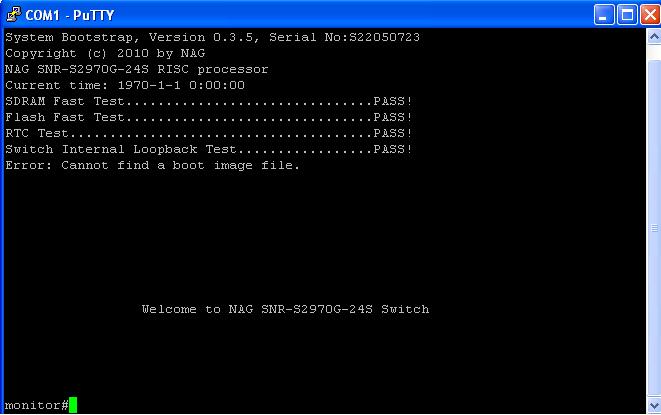Click 'NAG SNR-S2970G-24S RISC processor' line
661x415 pixels.
coord(137,69)
